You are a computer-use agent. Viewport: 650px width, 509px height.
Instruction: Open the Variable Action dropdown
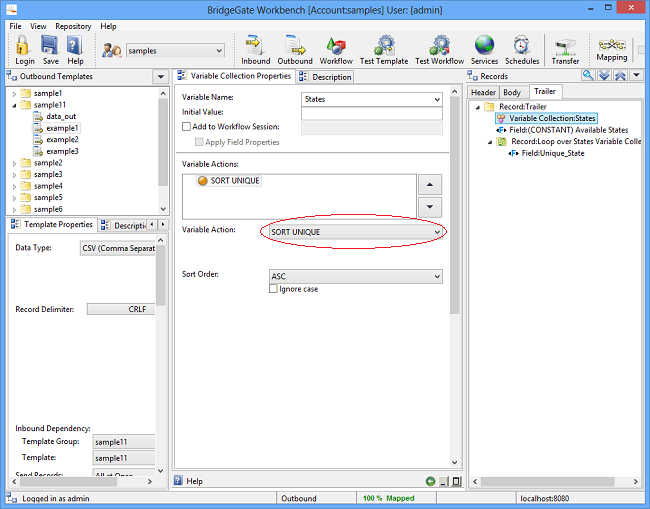(x=355, y=232)
